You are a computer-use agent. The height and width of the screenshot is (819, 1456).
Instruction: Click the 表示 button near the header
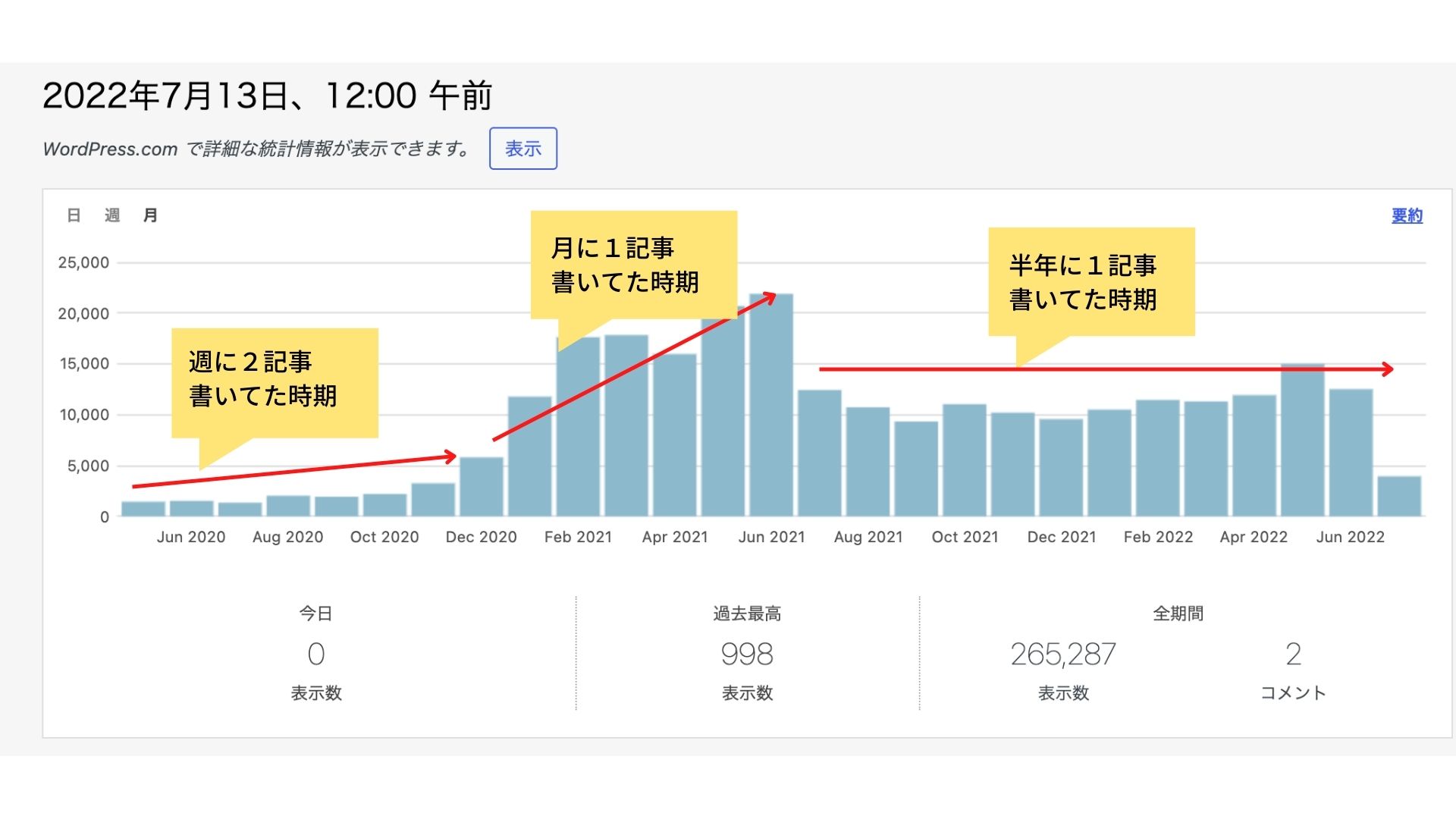tap(522, 149)
